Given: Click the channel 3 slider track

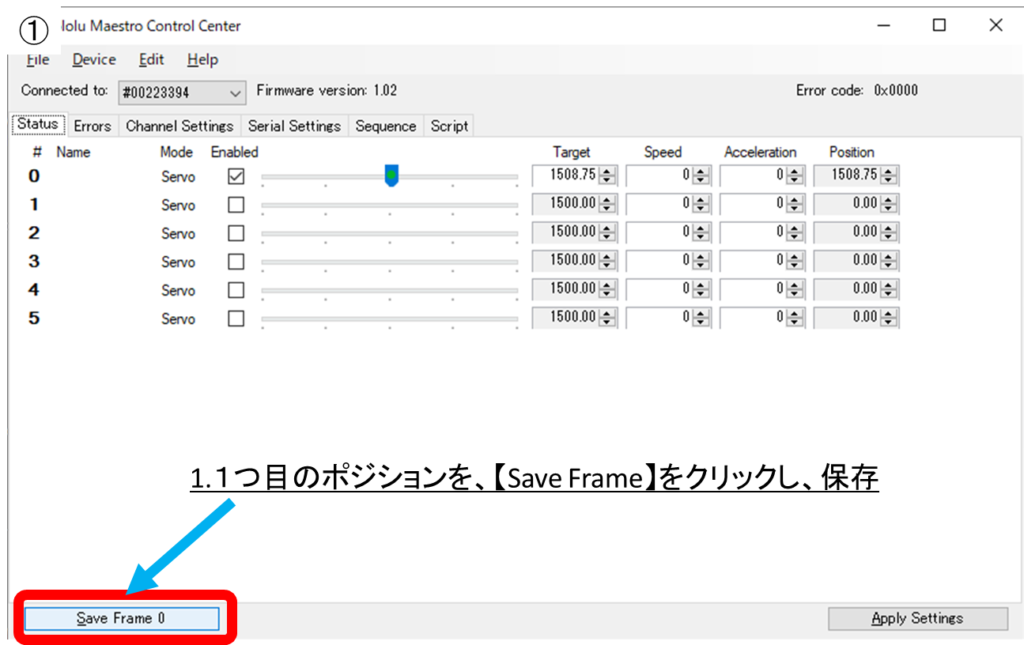Looking at the screenshot, I should [389, 262].
